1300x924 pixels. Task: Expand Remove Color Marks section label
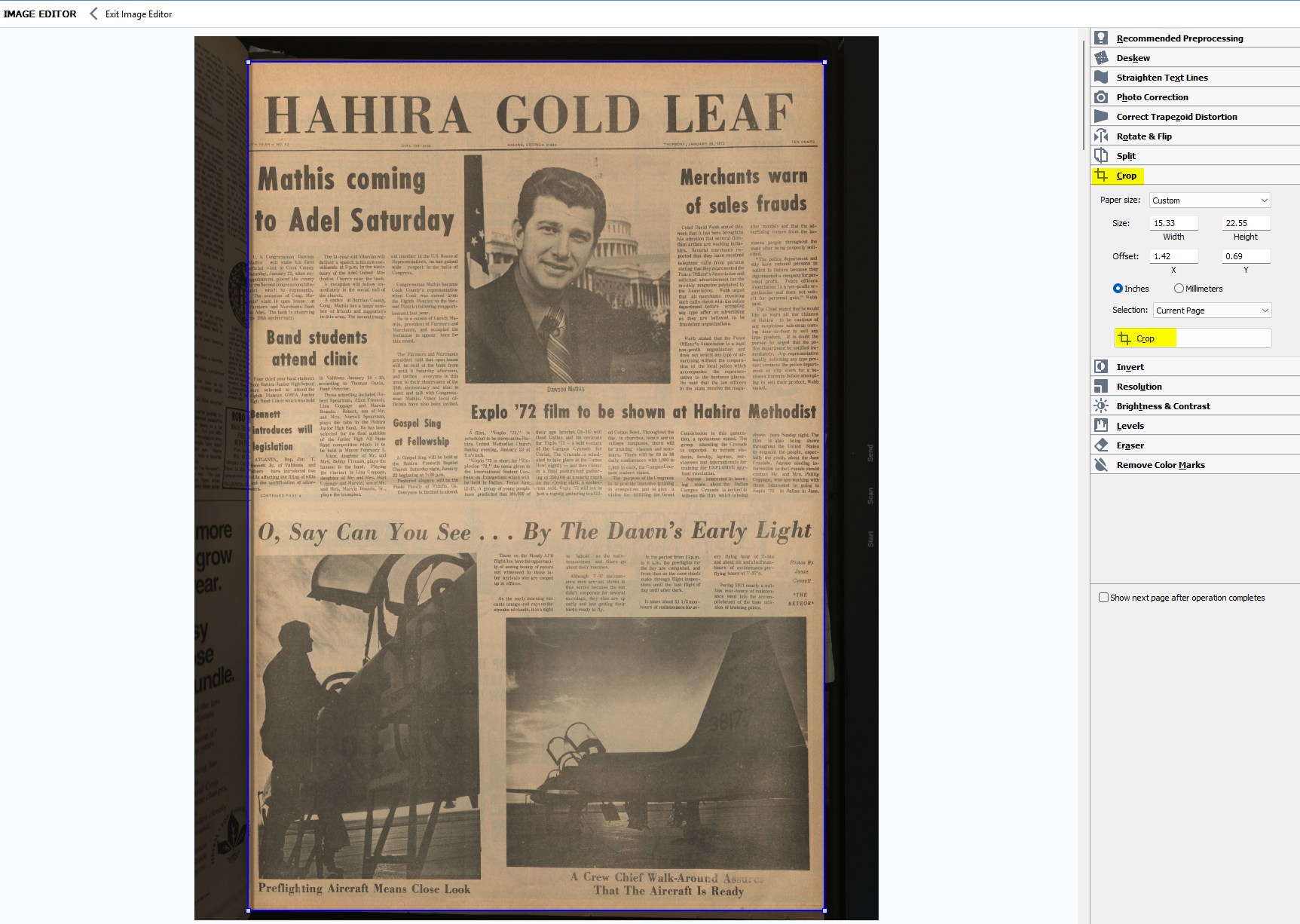(1161, 465)
